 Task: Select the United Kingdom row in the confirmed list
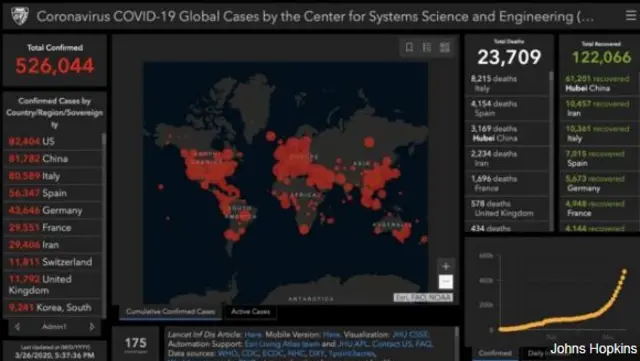click(x=52, y=285)
